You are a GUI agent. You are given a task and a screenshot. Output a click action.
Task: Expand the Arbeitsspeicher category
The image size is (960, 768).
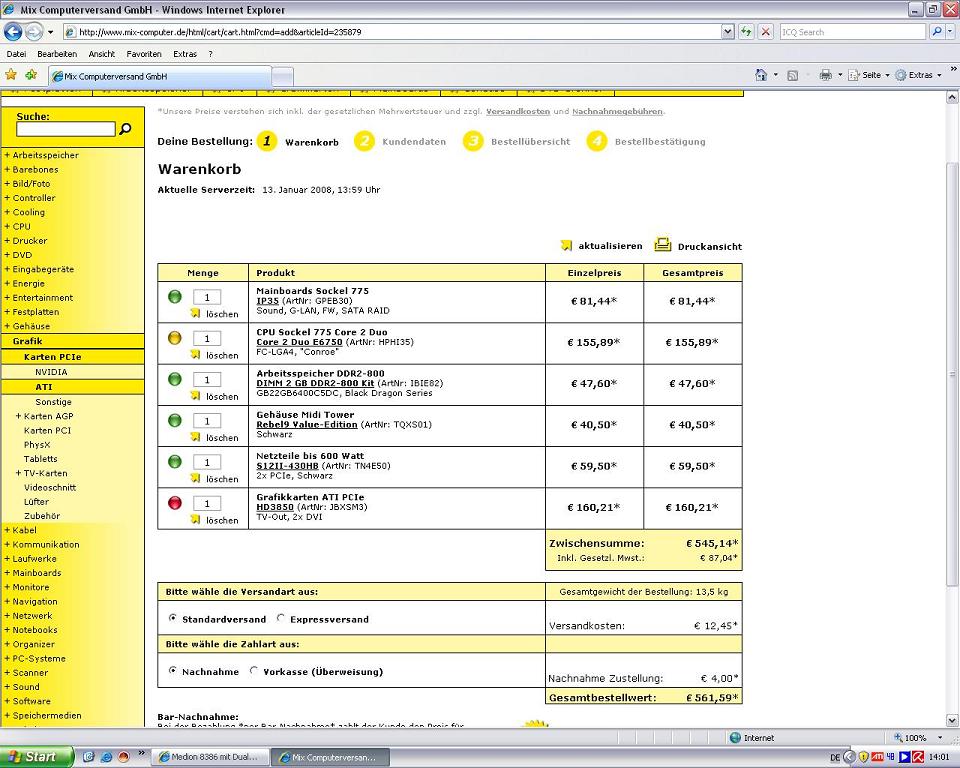[x=7, y=155]
